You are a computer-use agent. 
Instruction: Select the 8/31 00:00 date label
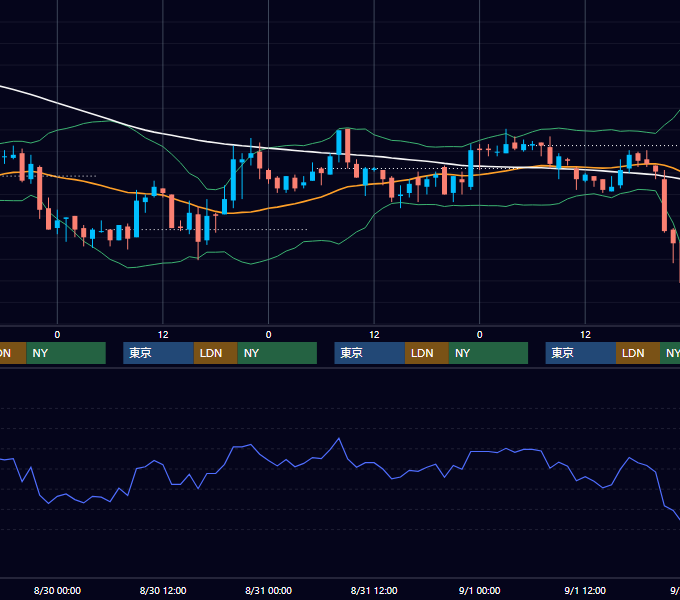point(268,590)
